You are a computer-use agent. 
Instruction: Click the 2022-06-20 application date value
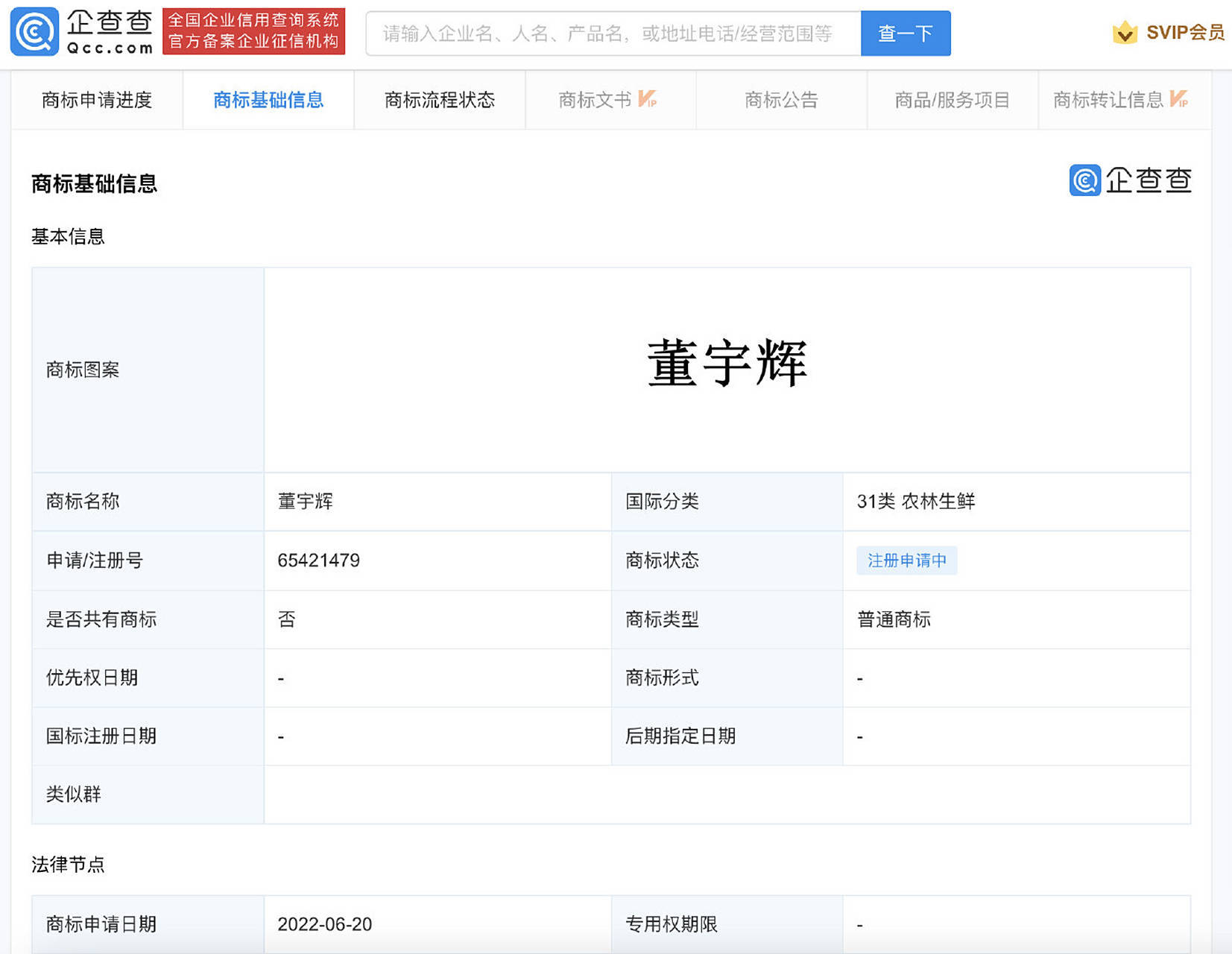click(324, 924)
